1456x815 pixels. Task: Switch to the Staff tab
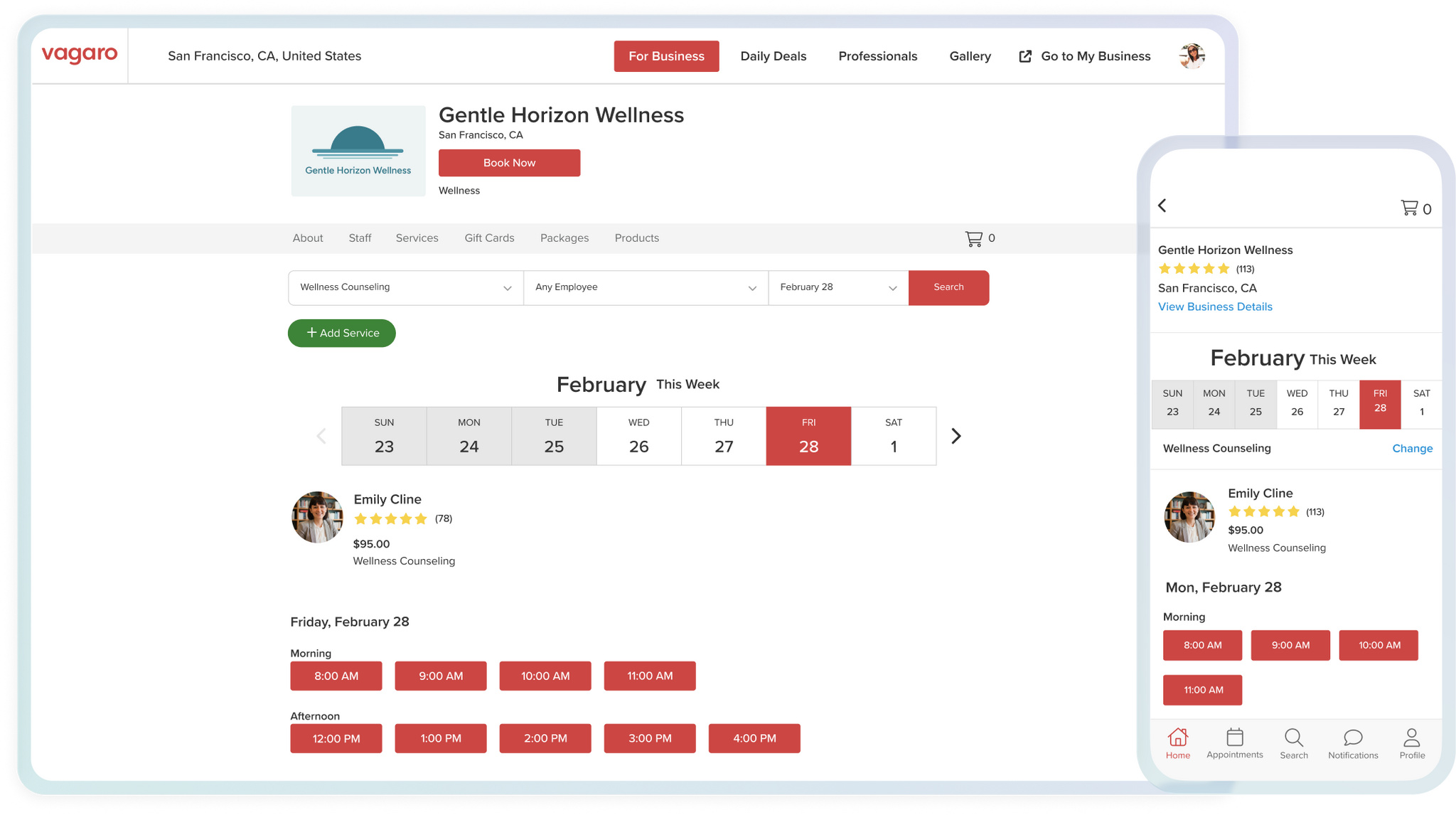click(x=360, y=238)
